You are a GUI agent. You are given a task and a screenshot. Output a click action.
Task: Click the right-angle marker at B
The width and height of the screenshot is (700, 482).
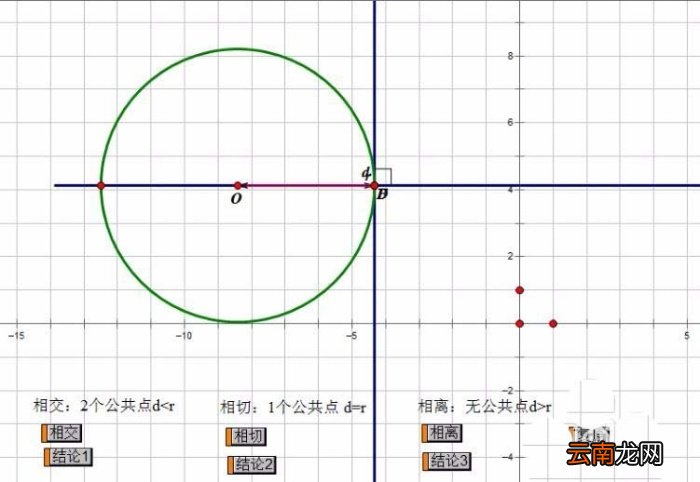pos(383,176)
